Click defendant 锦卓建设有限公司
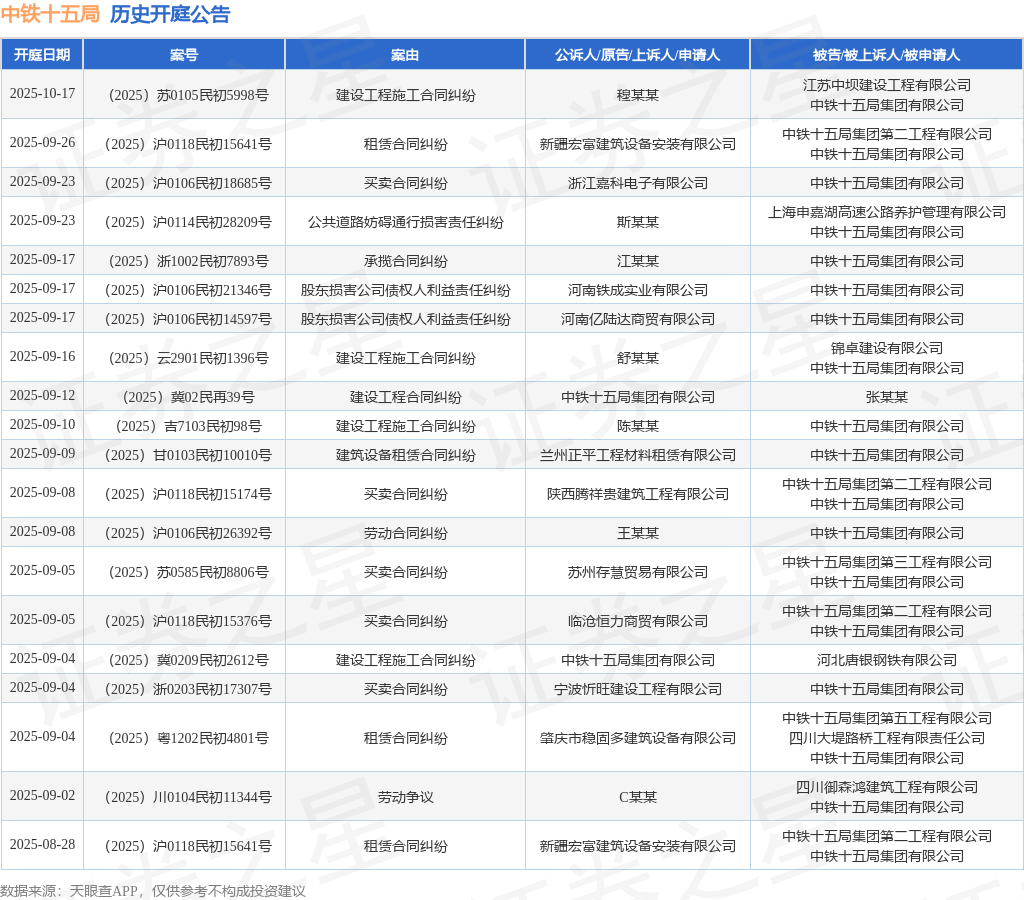The image size is (1024, 900). coord(887,349)
